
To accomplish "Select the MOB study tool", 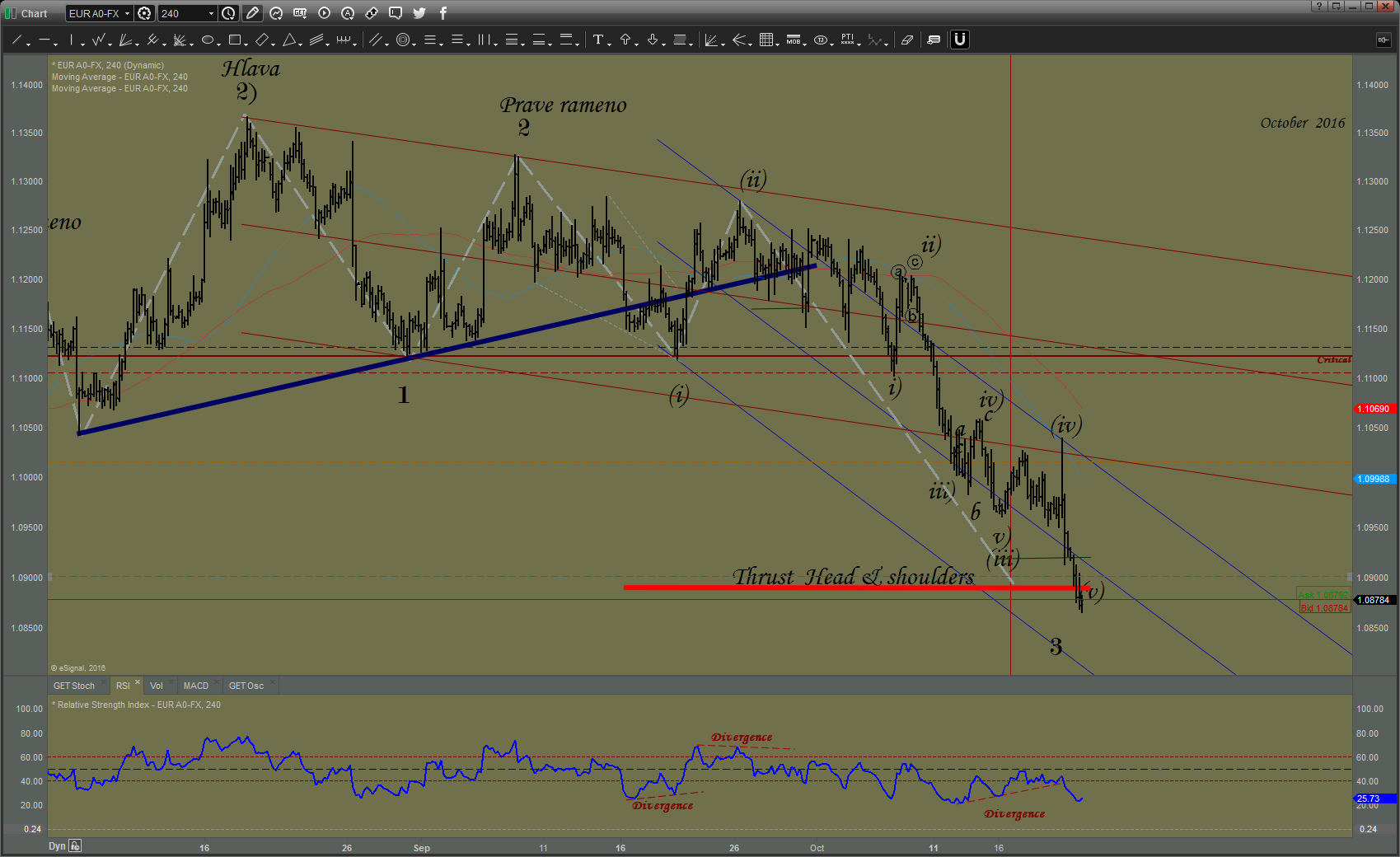I will coord(793,40).
